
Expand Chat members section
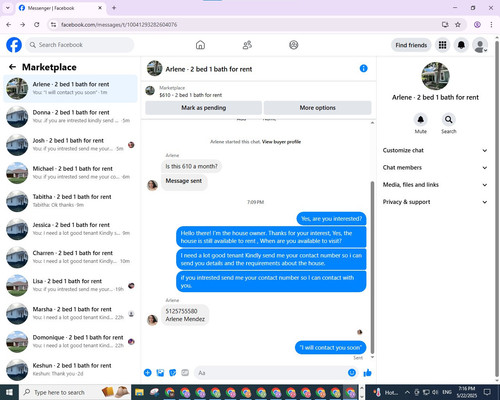coord(435,168)
